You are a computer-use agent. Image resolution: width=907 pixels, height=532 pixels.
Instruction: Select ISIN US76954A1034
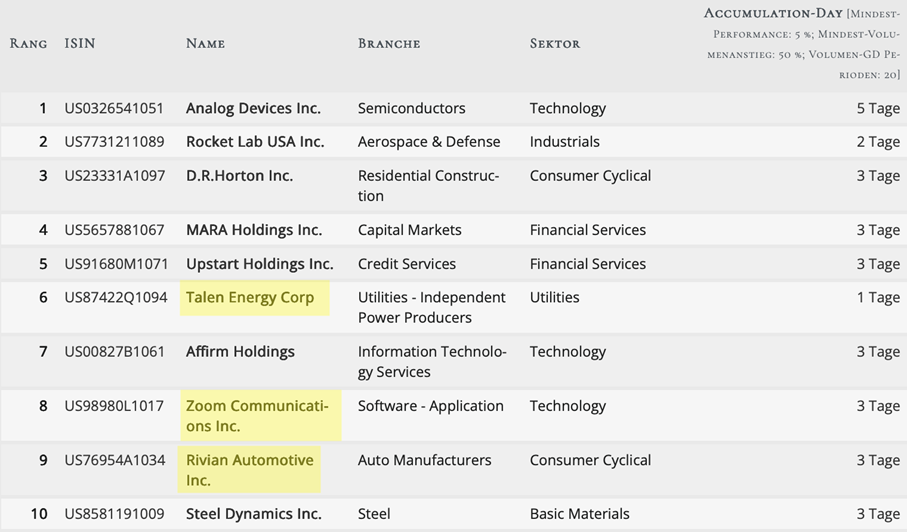click(x=115, y=460)
